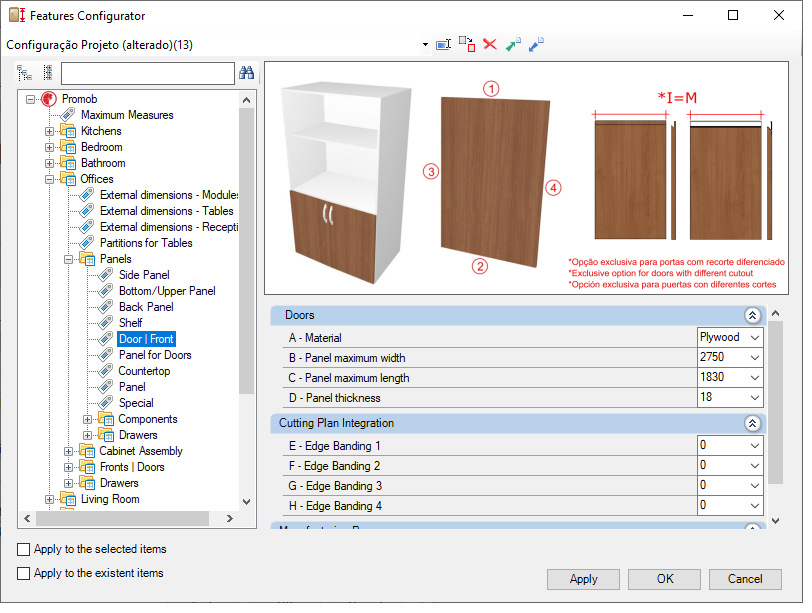The image size is (812, 613).
Task: Click the tree scroll up arrow
Action: click(246, 100)
